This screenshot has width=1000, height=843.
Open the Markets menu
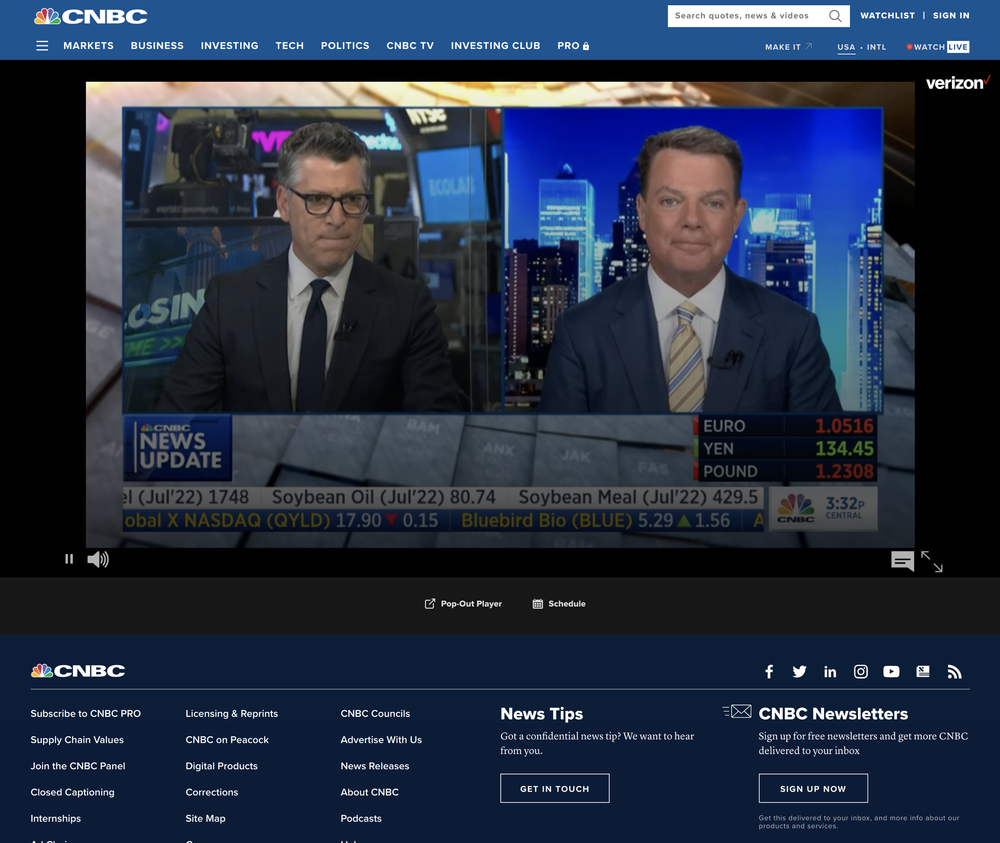(x=89, y=46)
